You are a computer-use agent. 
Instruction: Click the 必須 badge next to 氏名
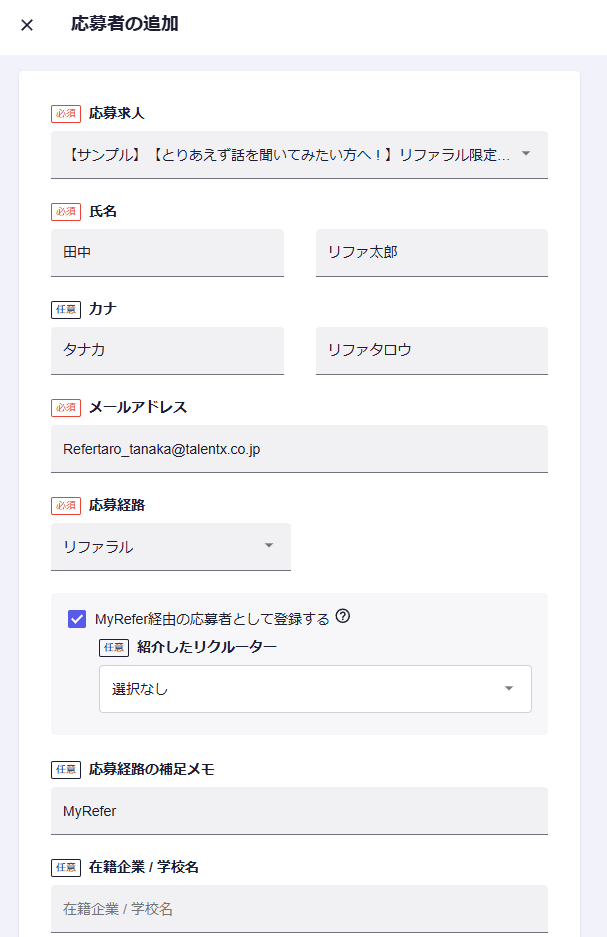pyautogui.click(x=66, y=212)
